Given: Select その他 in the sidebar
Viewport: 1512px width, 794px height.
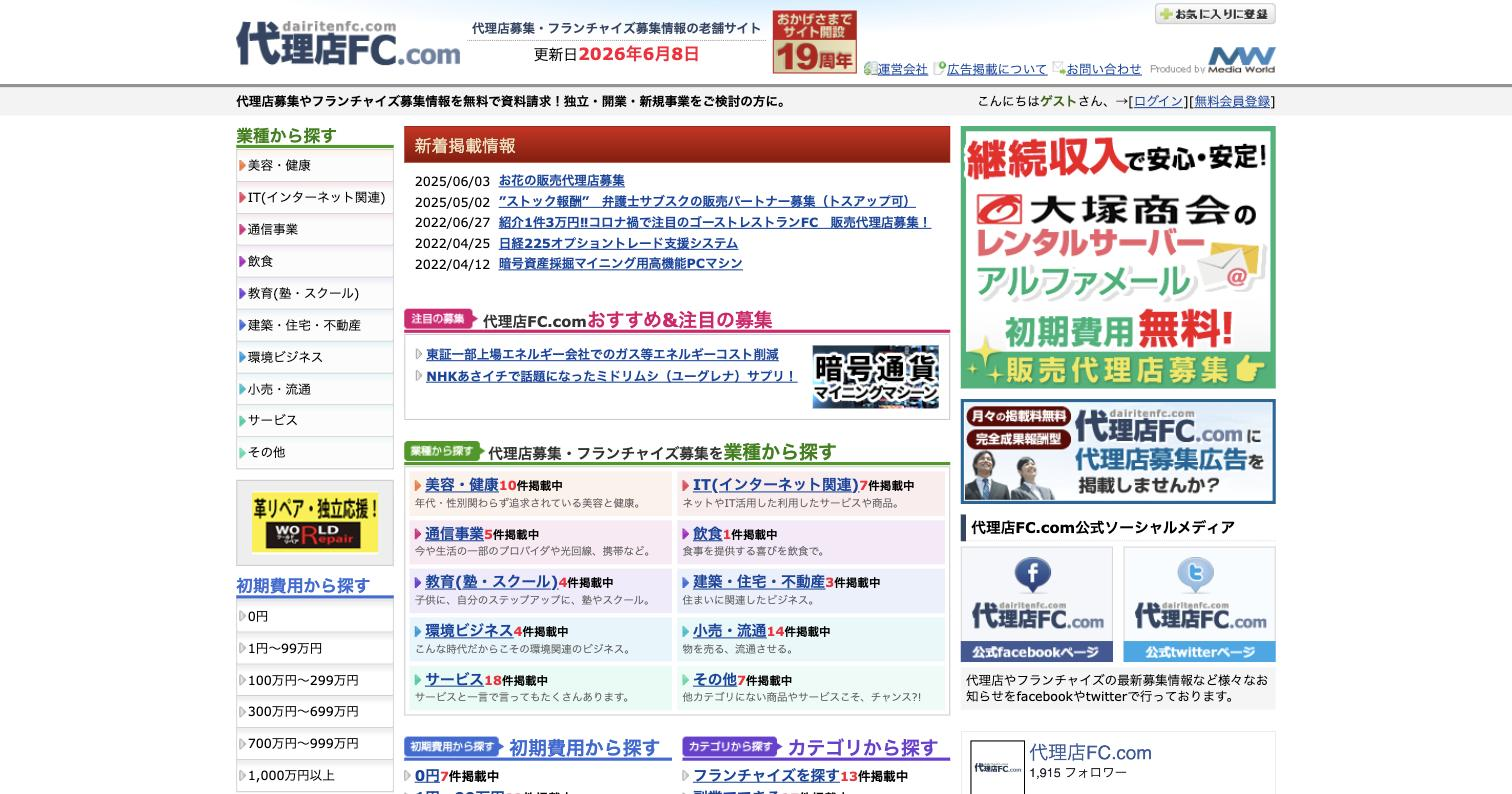Looking at the screenshot, I should (x=315, y=452).
